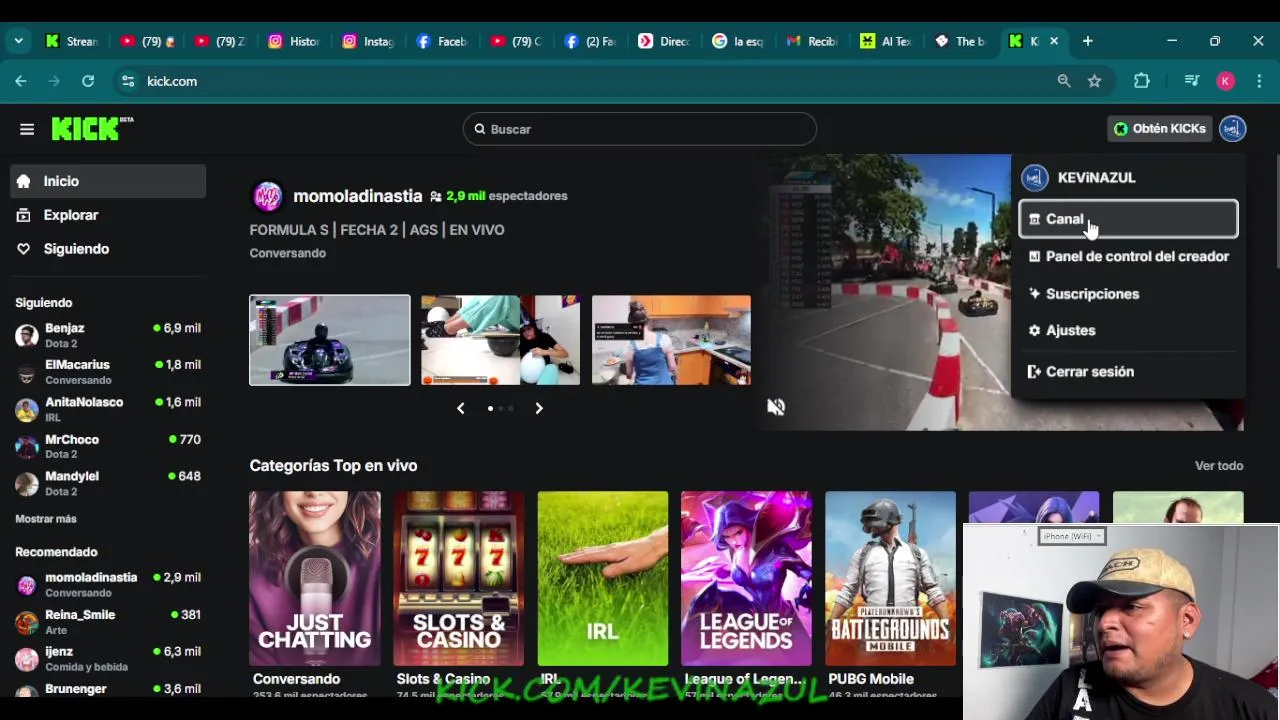The image size is (1280, 720).
Task: Click the Kick logo
Action: tap(92, 128)
